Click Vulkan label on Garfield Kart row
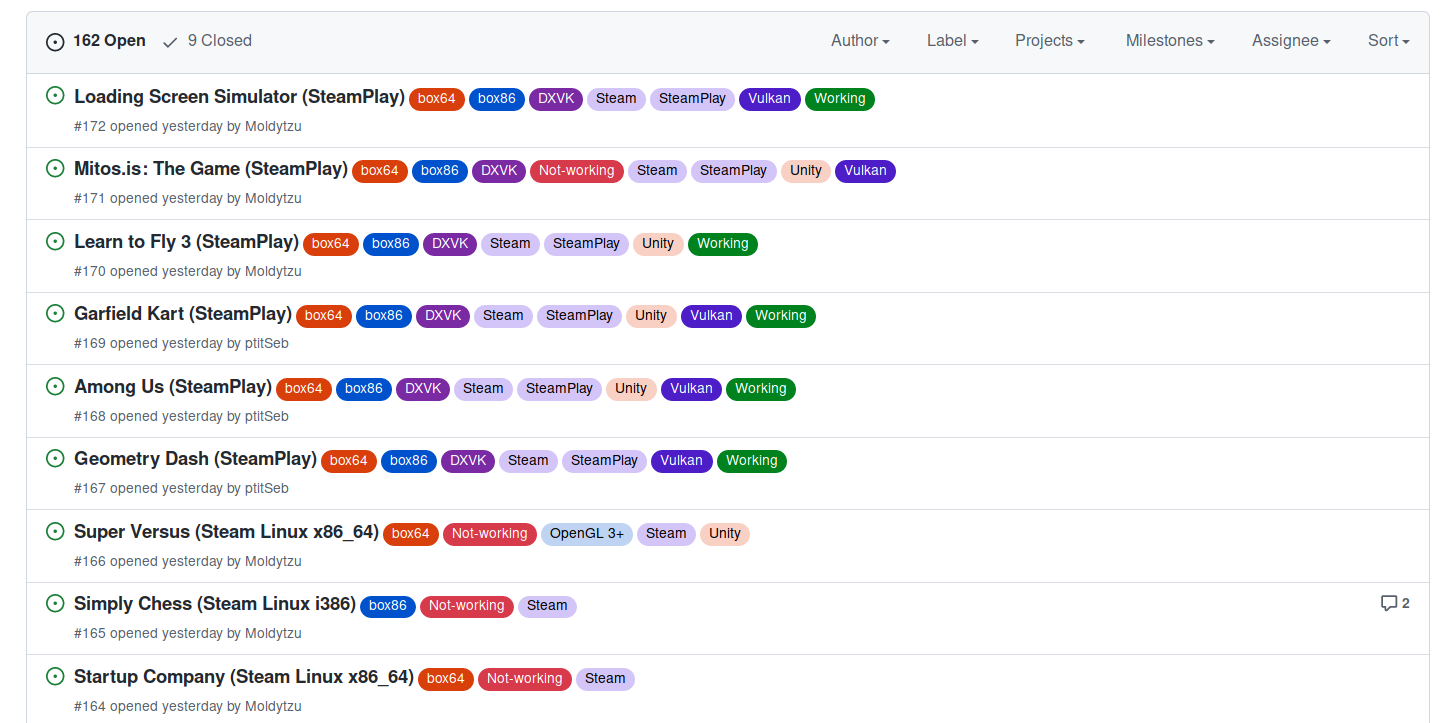This screenshot has width=1450, height=723. 712,316
